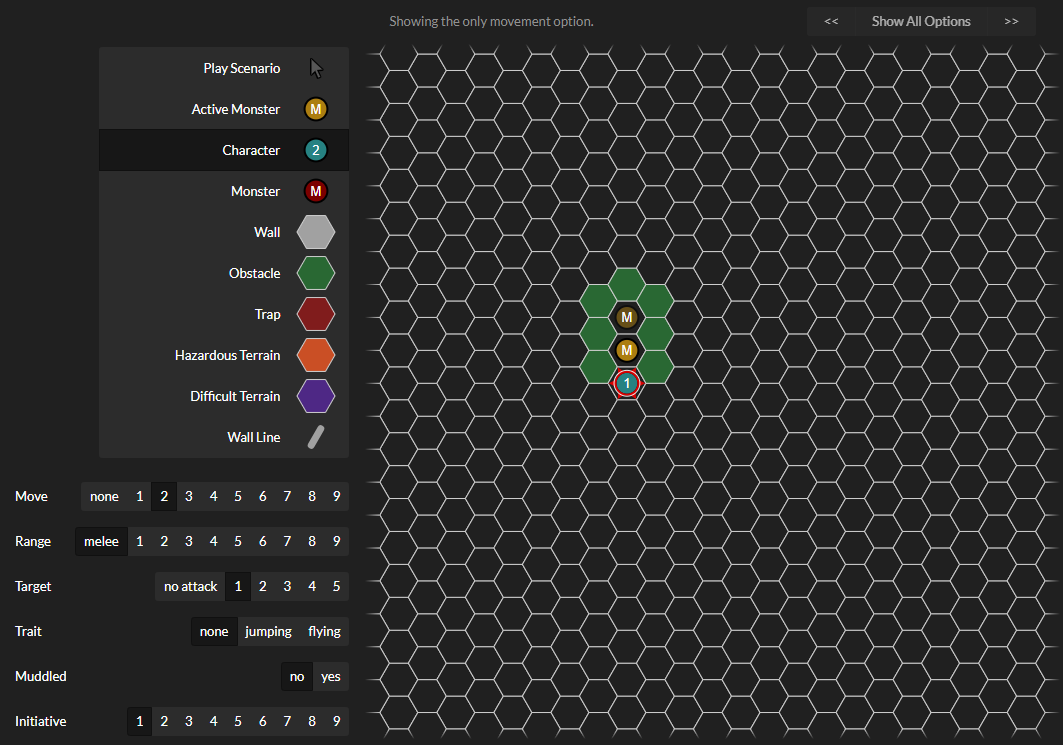Select the red Monster token tool
1063x745 pixels.
pos(316,191)
